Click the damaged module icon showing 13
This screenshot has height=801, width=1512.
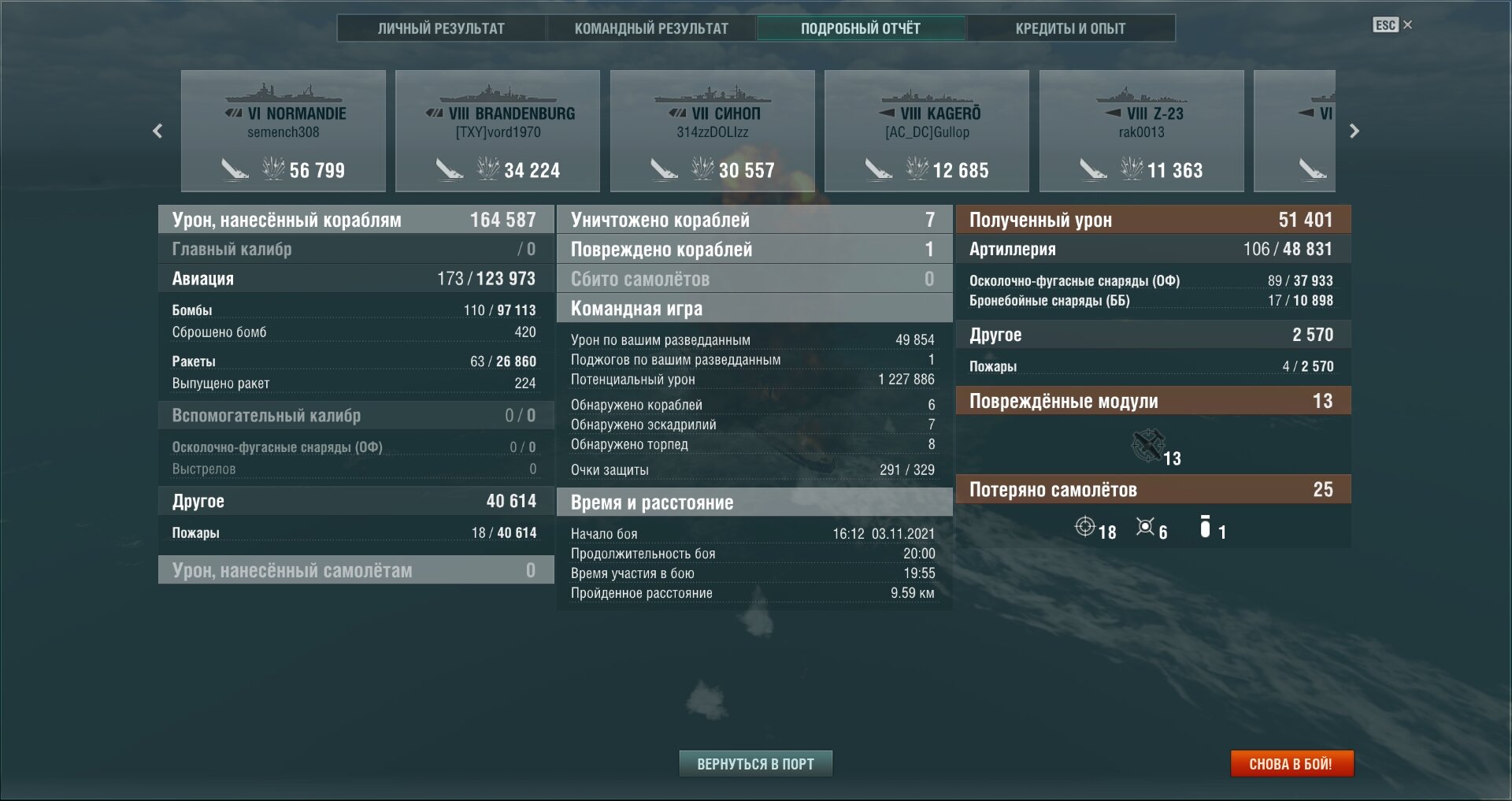pyautogui.click(x=1148, y=446)
